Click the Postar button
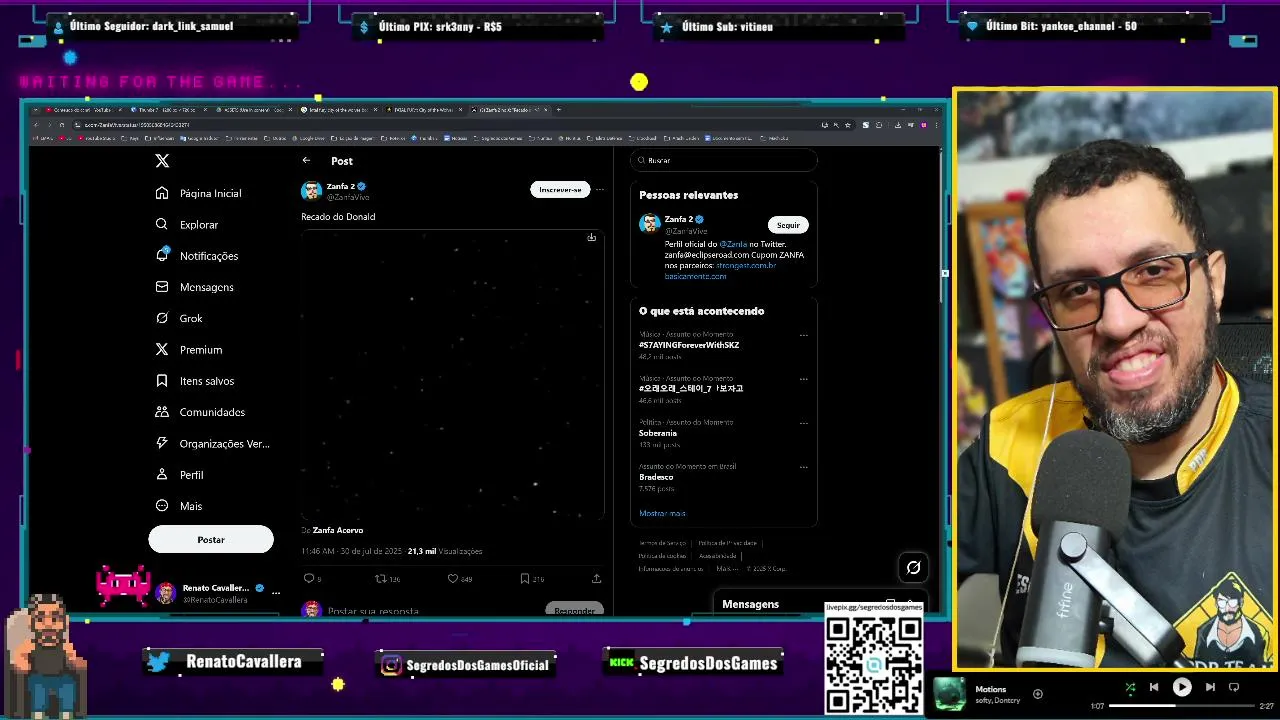The width and height of the screenshot is (1280, 720). point(211,540)
